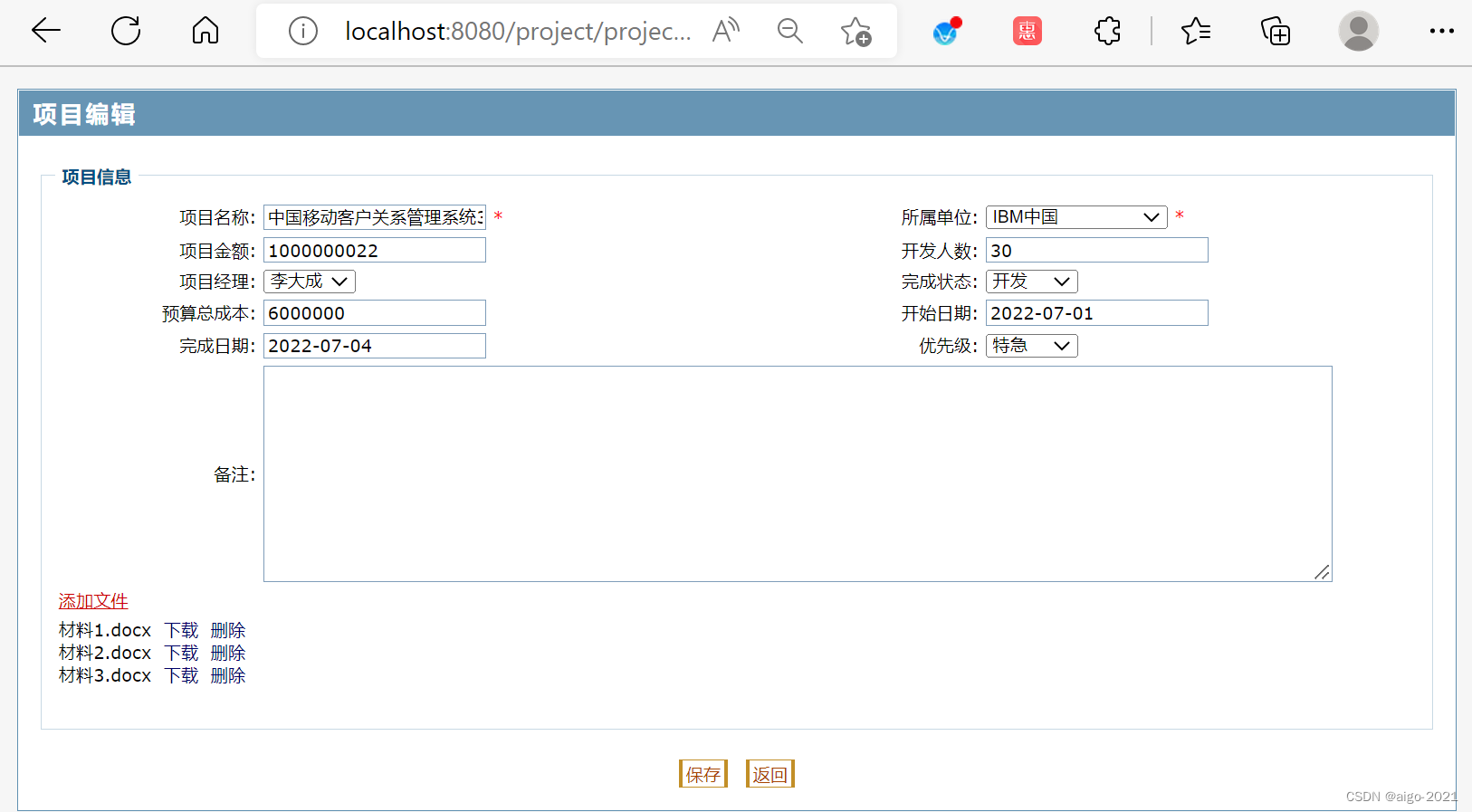
Task: Click the 材料1.docx file name
Action: tap(105, 630)
